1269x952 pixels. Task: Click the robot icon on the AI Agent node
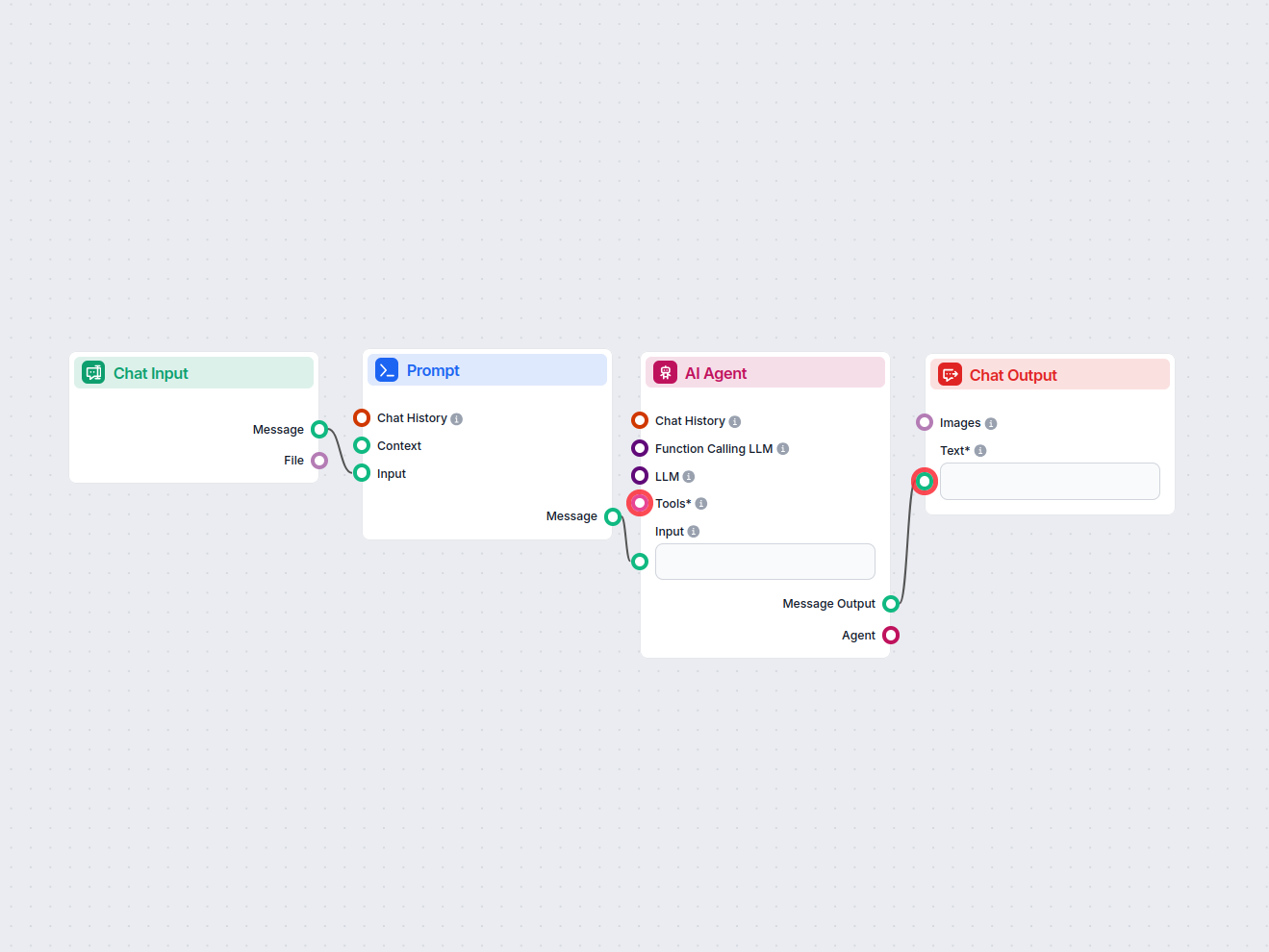point(665,372)
